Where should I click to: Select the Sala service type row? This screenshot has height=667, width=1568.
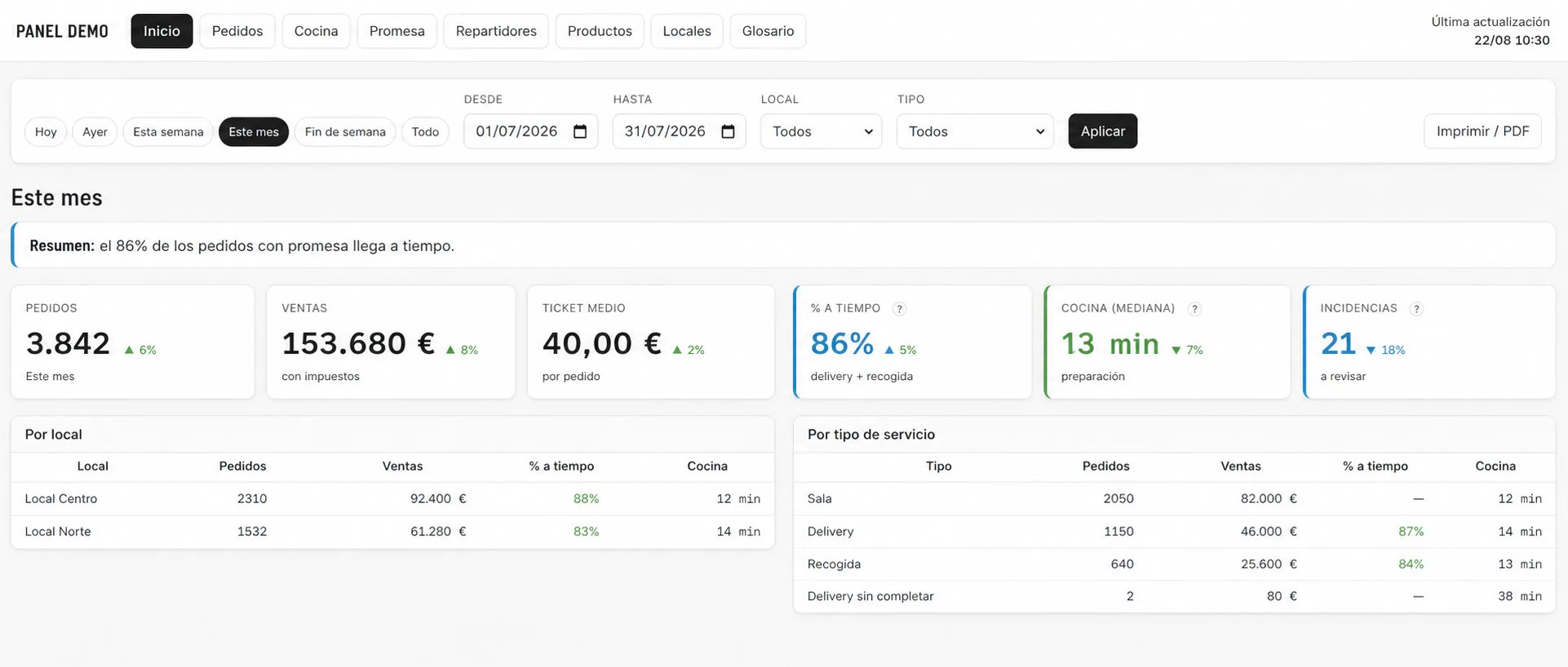click(x=1174, y=499)
